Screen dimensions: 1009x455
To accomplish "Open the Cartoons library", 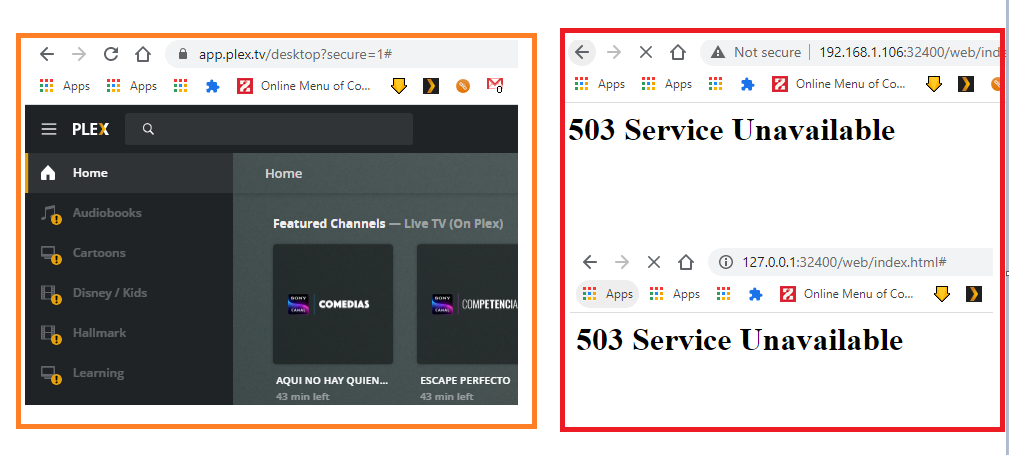I will pos(129,253).
